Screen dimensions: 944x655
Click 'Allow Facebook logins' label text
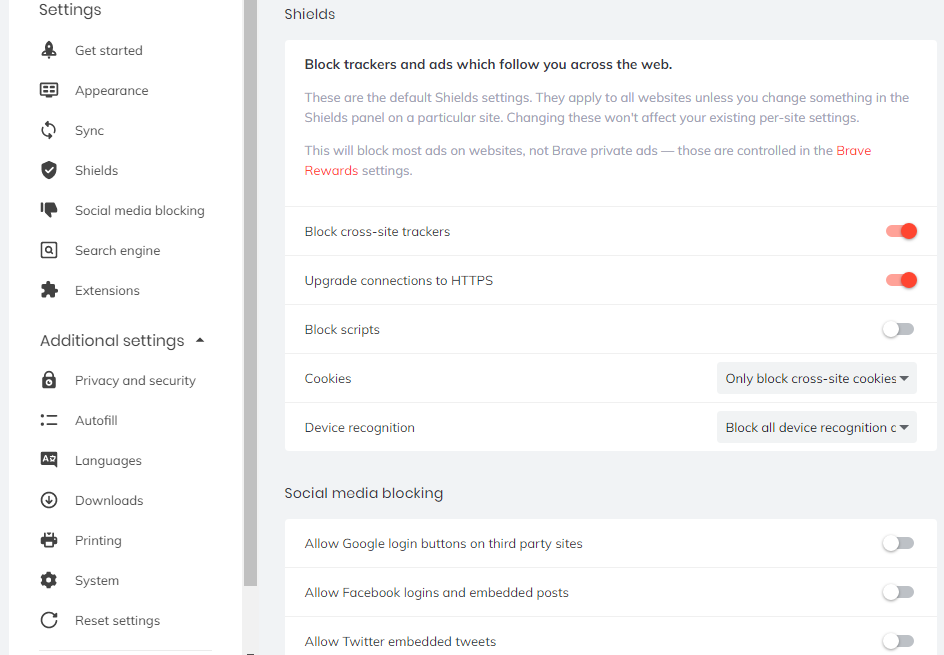coord(436,592)
